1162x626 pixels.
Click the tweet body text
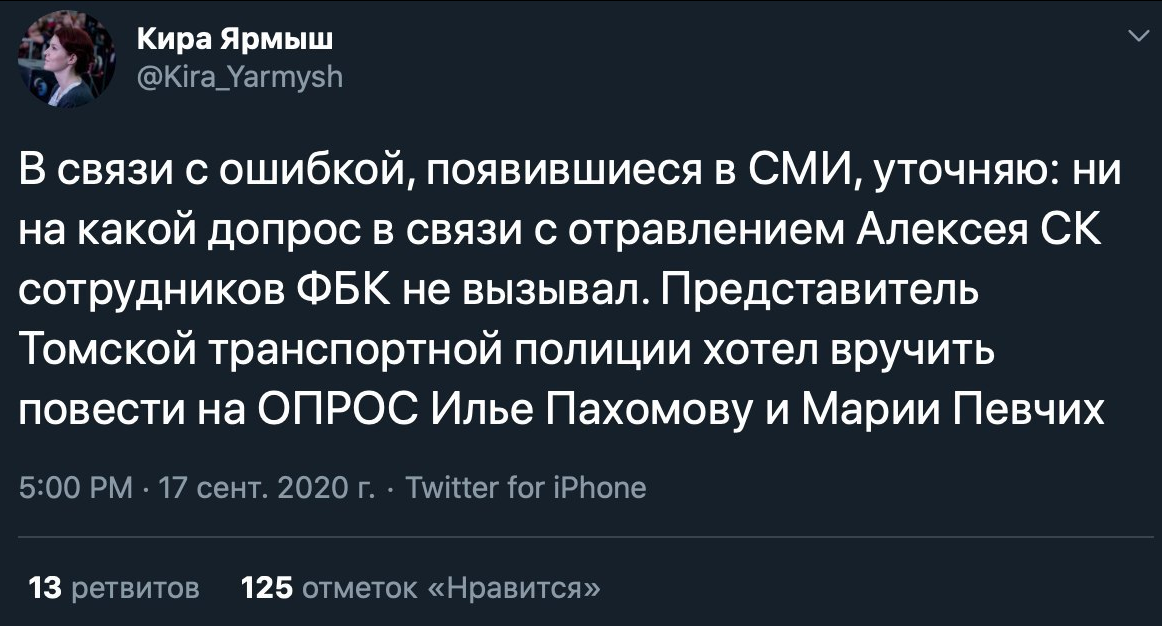[x=500, y=288]
